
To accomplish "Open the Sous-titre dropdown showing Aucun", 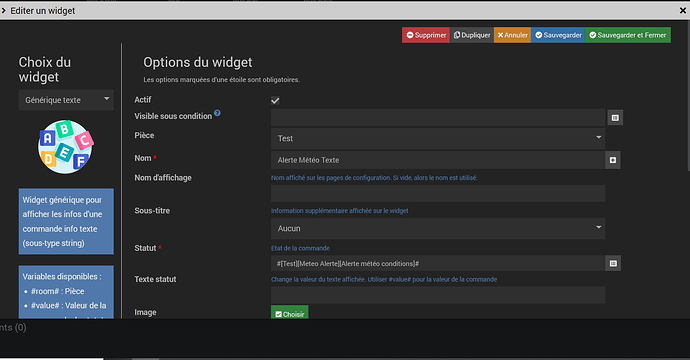I will pos(438,228).
